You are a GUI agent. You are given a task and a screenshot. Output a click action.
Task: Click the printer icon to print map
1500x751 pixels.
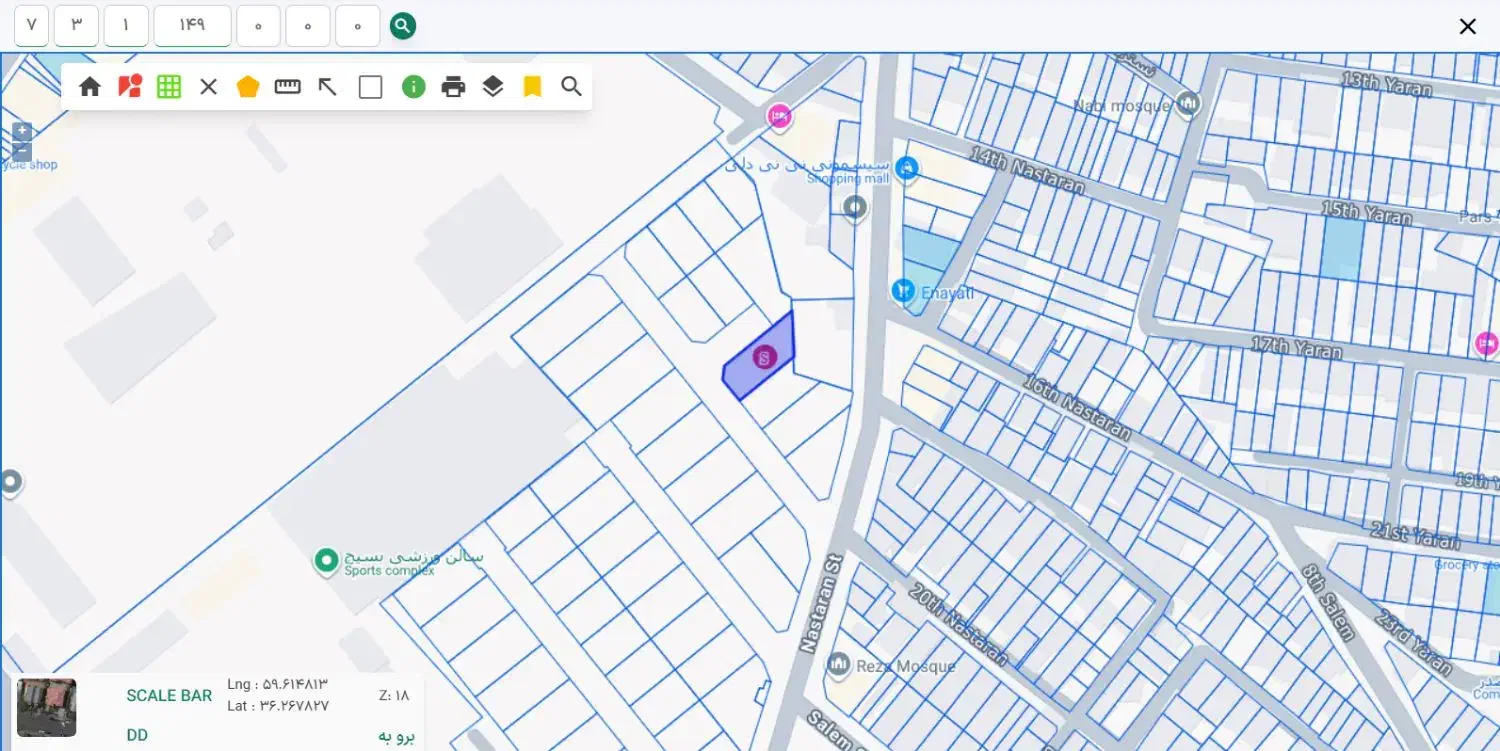(x=454, y=87)
